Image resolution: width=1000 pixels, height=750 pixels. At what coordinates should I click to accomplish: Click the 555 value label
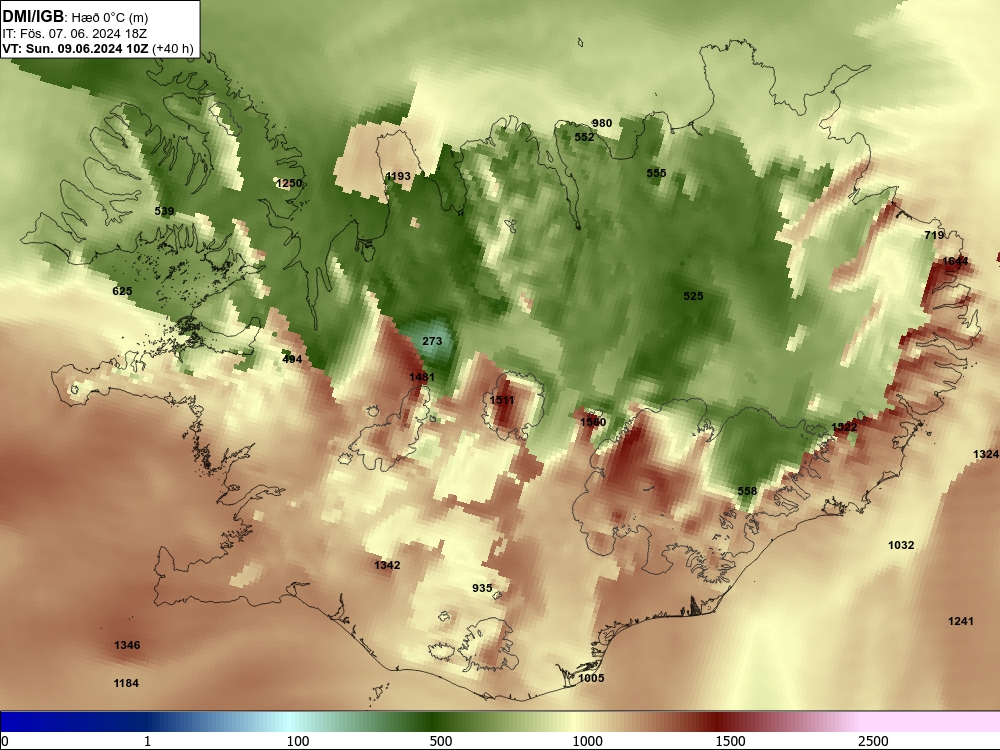click(656, 173)
